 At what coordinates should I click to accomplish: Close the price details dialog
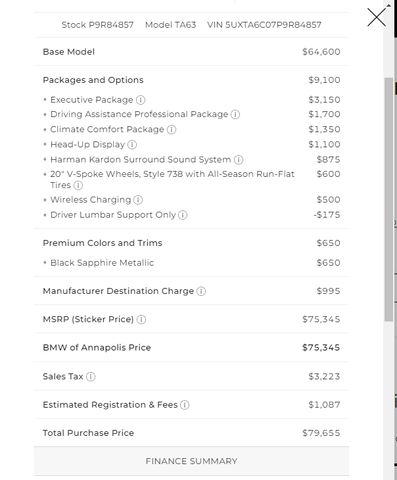(376, 17)
